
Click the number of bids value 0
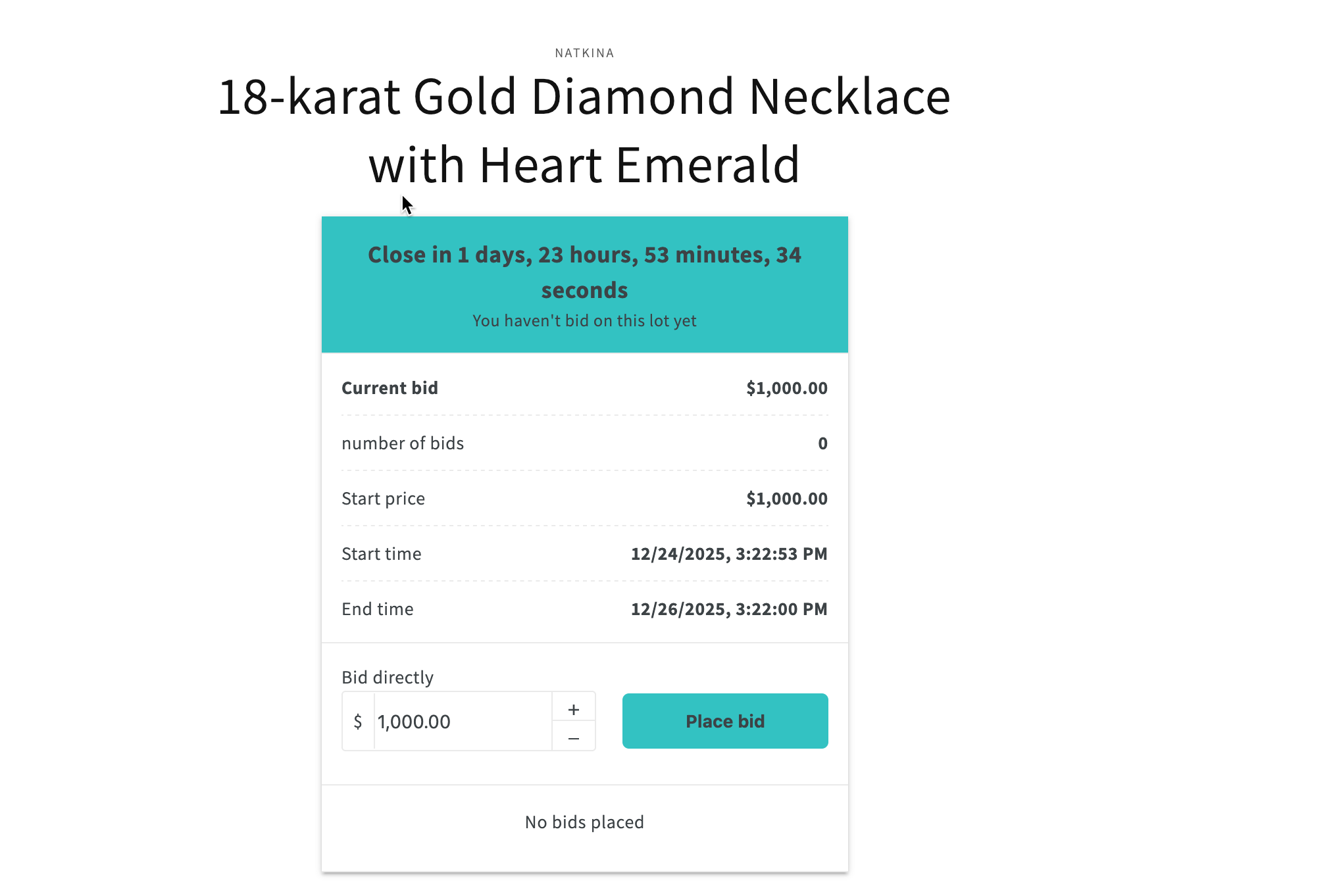[x=822, y=443]
